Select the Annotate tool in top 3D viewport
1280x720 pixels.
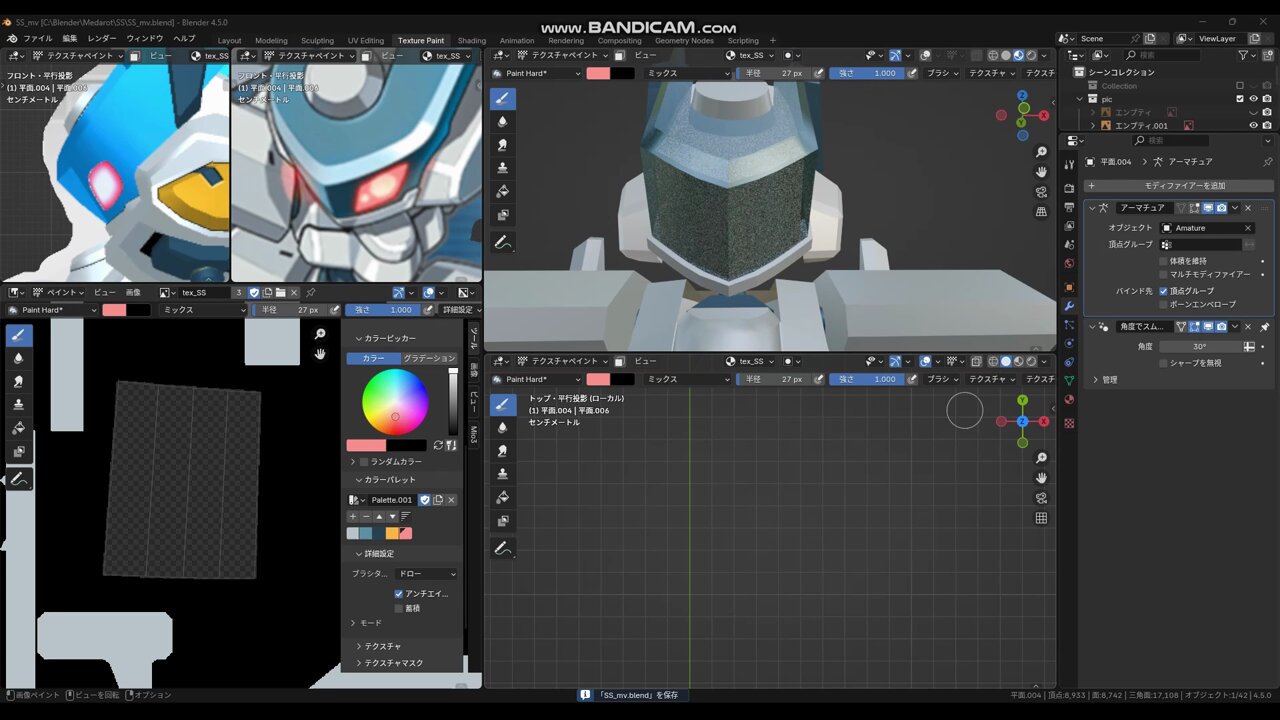click(x=502, y=242)
